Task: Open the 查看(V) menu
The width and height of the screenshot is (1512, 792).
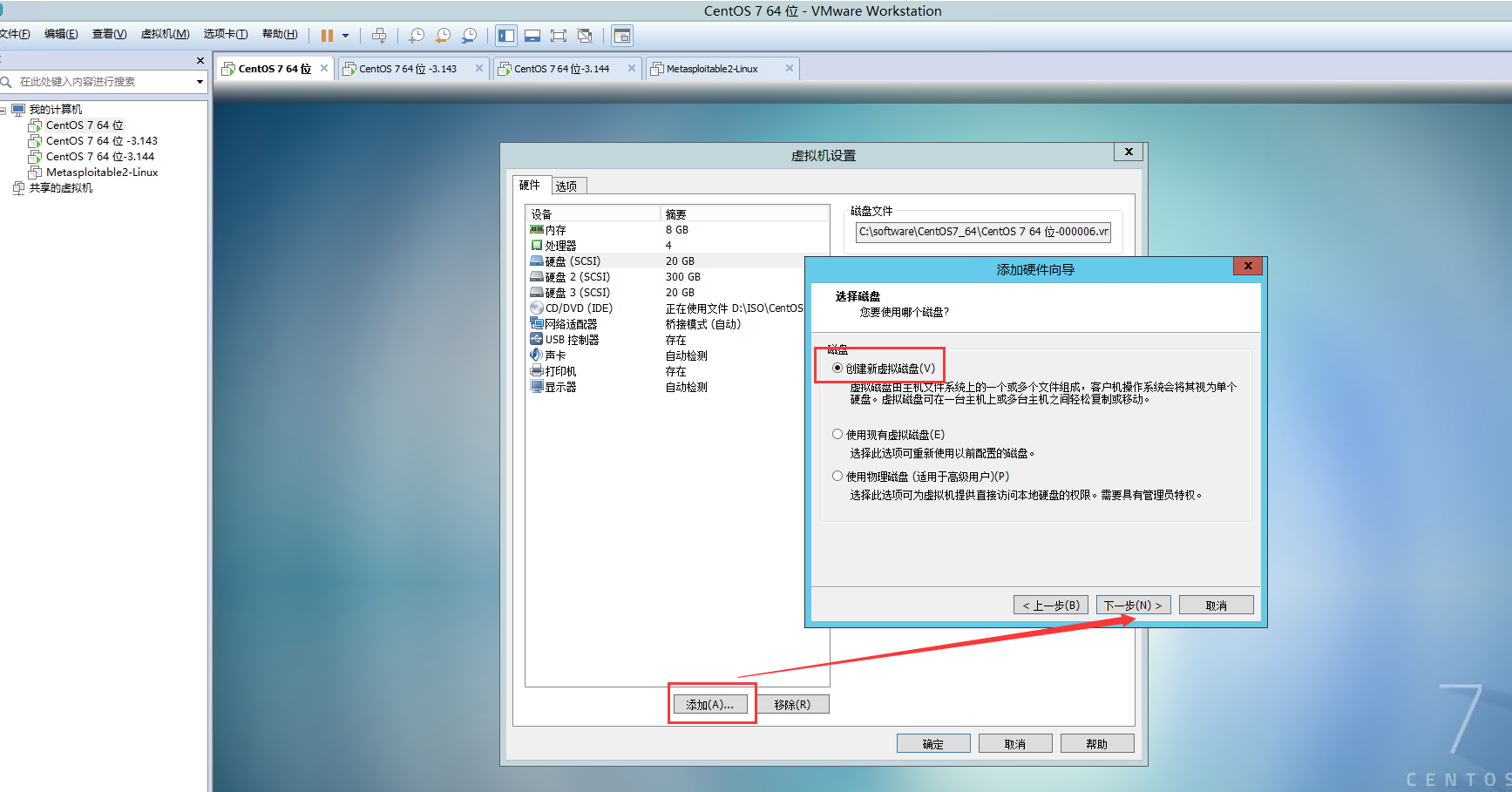Action: tap(110, 34)
